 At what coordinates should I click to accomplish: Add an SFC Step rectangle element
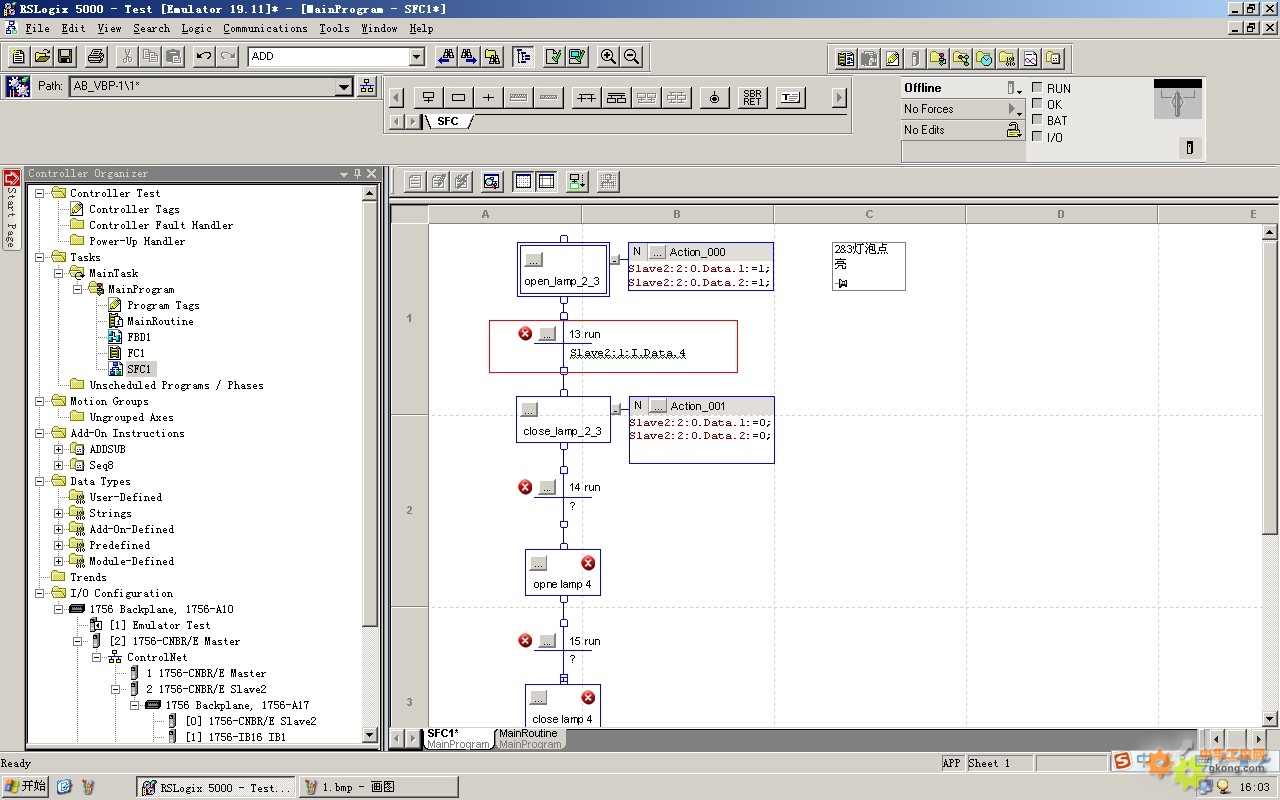pos(458,97)
